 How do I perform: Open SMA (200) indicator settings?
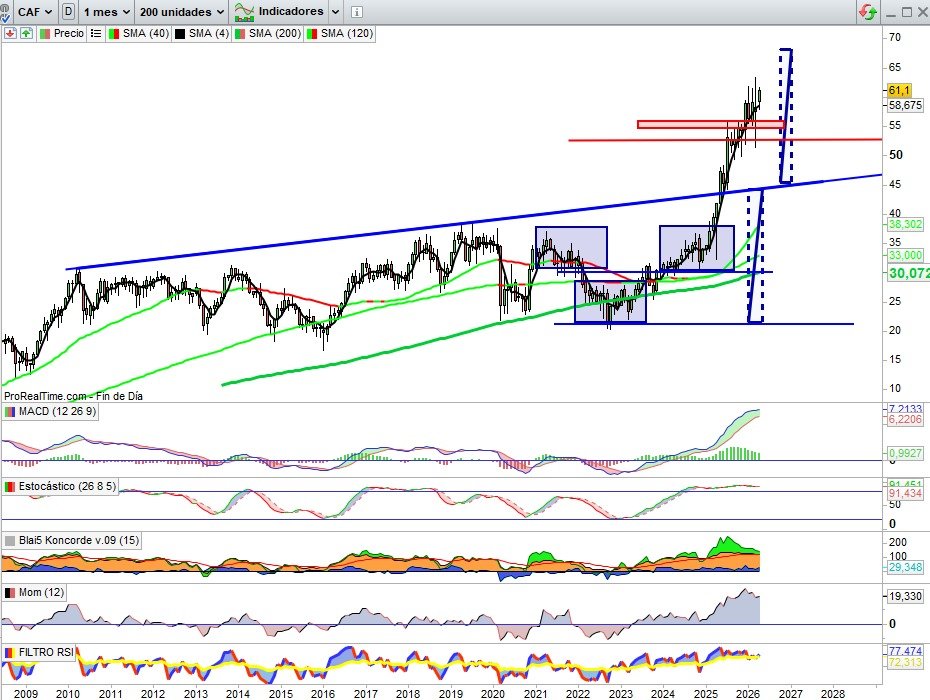[x=275, y=33]
